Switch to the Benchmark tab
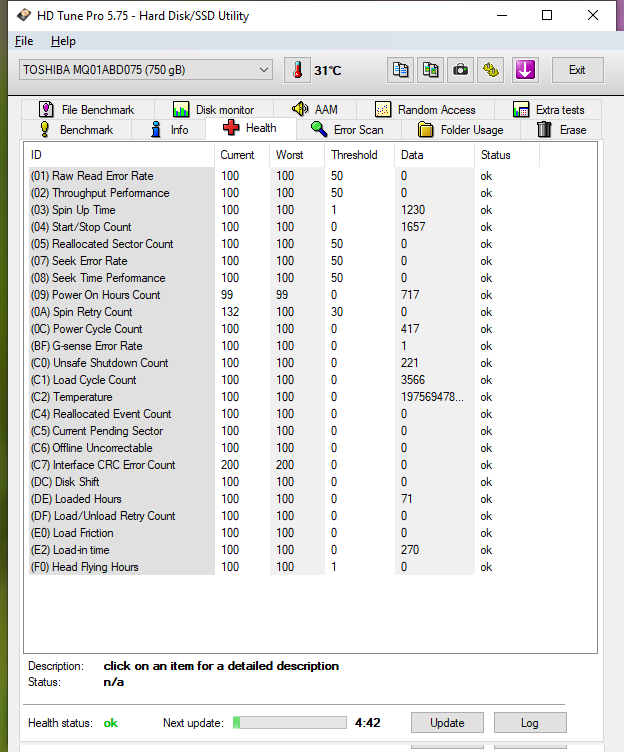Viewport: 624px width, 752px height. (76, 130)
